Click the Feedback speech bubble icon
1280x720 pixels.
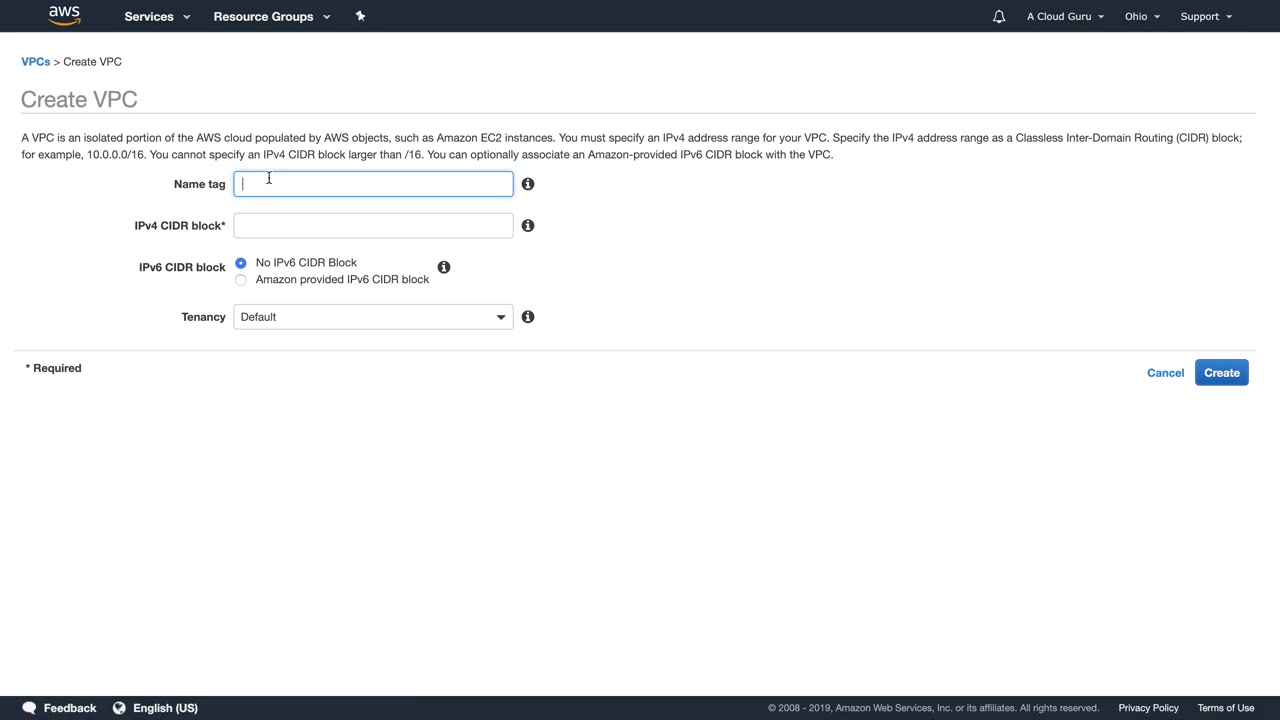[29, 708]
